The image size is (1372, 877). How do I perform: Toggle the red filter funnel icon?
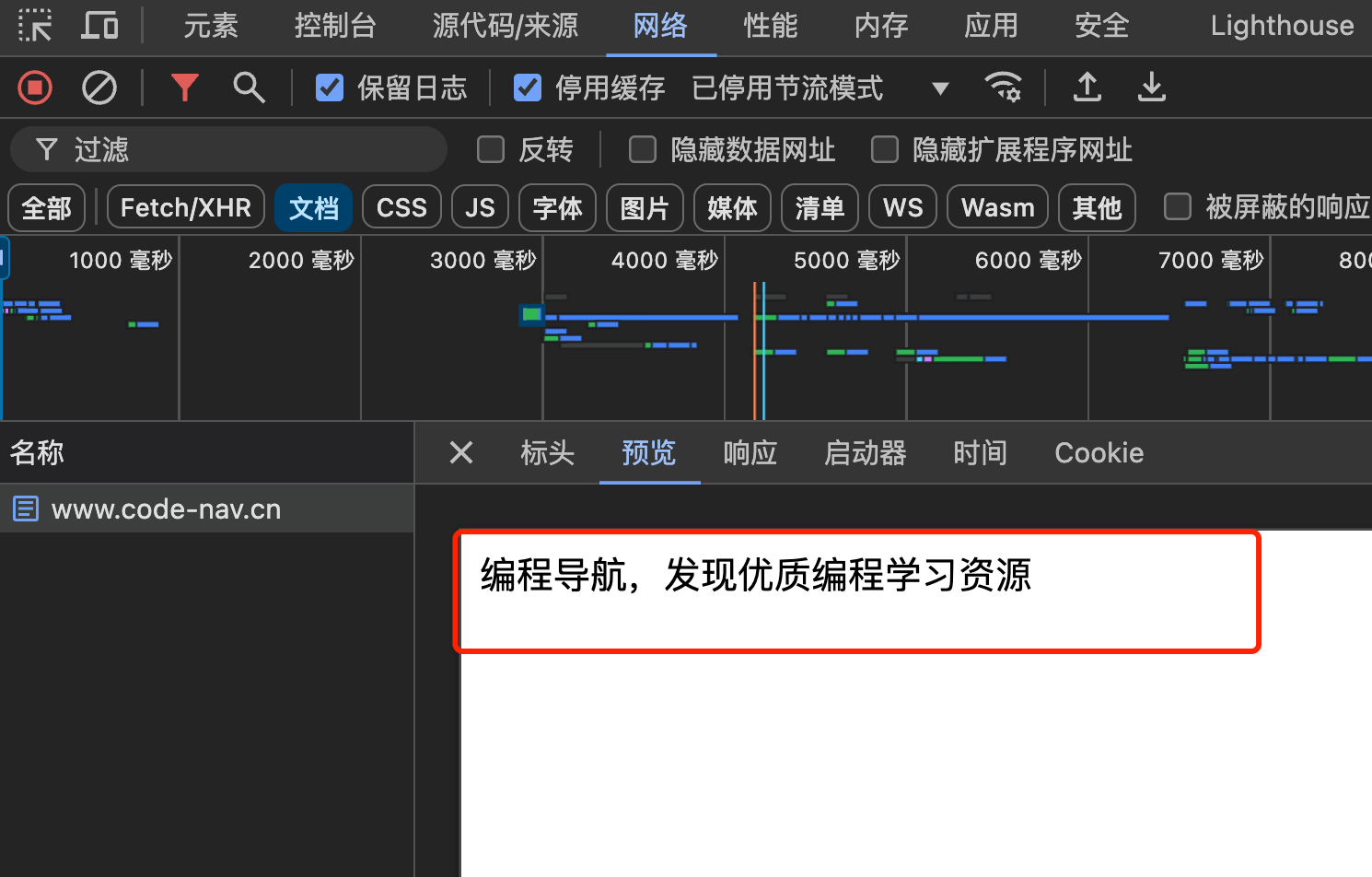tap(185, 88)
